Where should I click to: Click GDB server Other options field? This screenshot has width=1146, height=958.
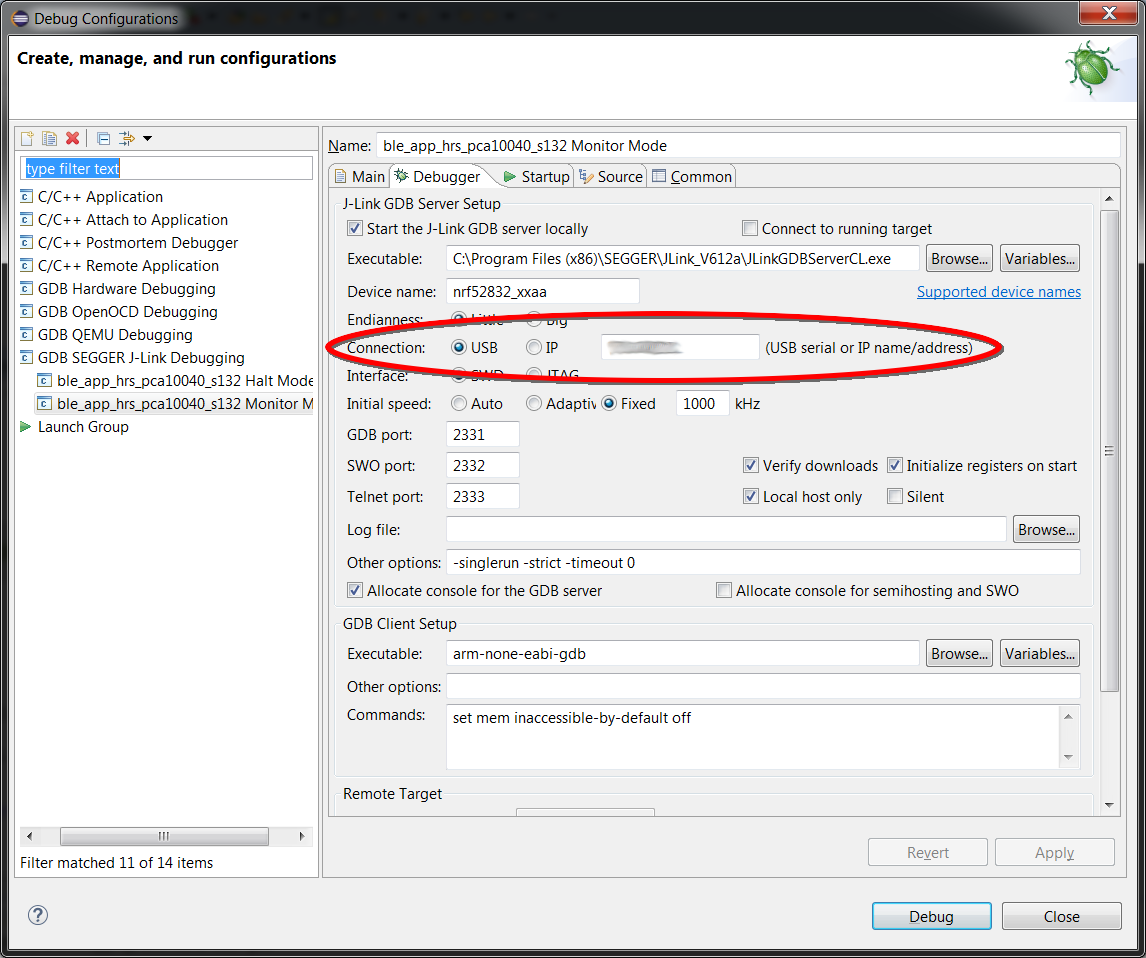(763, 563)
